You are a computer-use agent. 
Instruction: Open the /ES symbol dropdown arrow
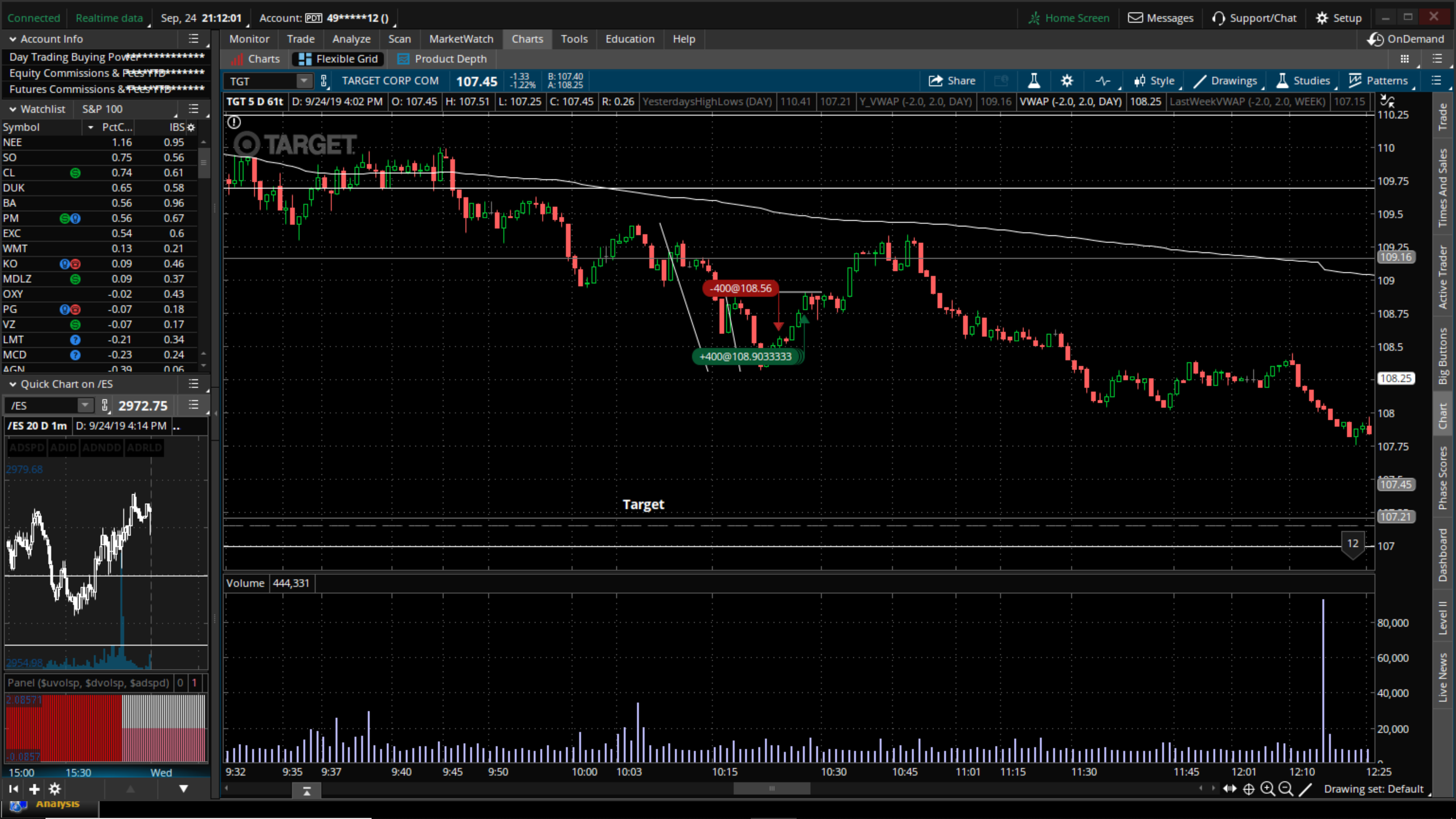tap(85, 405)
